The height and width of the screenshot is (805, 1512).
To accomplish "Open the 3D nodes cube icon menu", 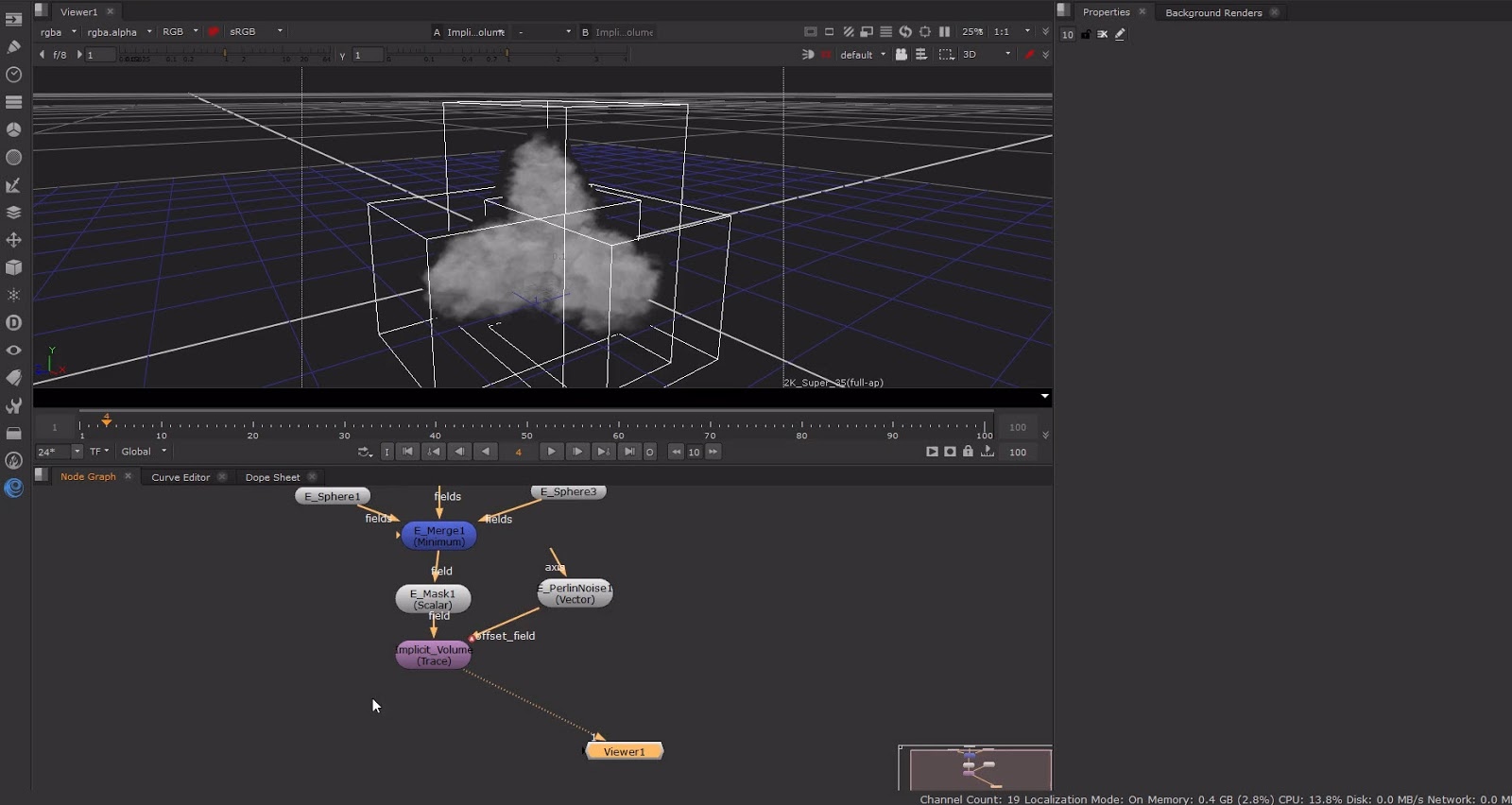I will [x=13, y=267].
